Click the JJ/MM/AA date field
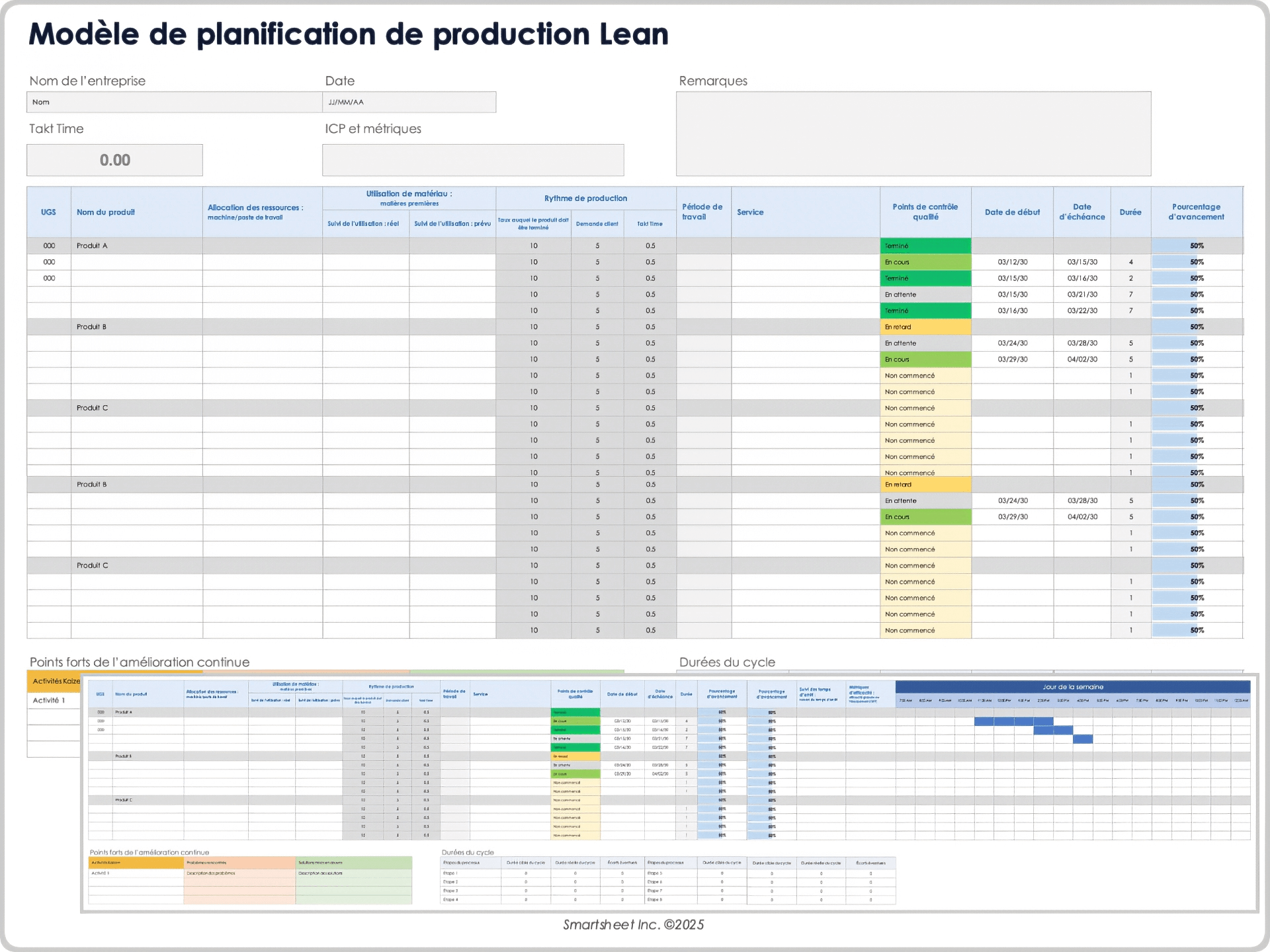Image resolution: width=1270 pixels, height=952 pixels. click(410, 102)
